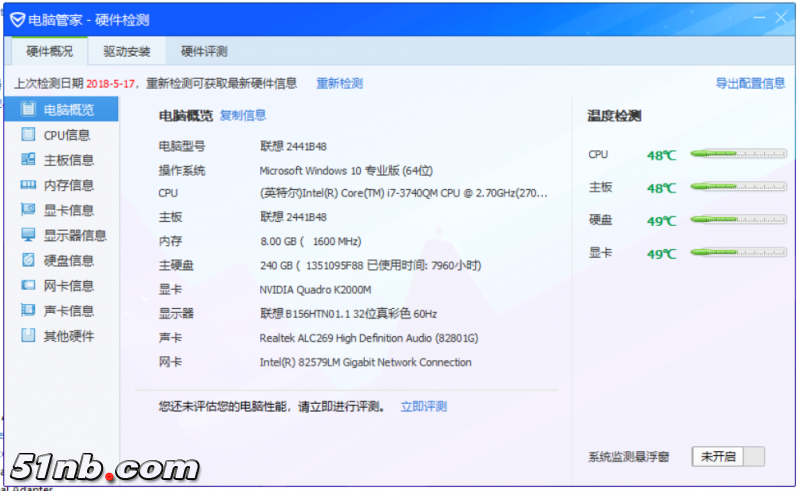Viewport: 800px width, 491px height.
Task: Click the 硬盘 49℃ temperature reading
Action: point(661,221)
